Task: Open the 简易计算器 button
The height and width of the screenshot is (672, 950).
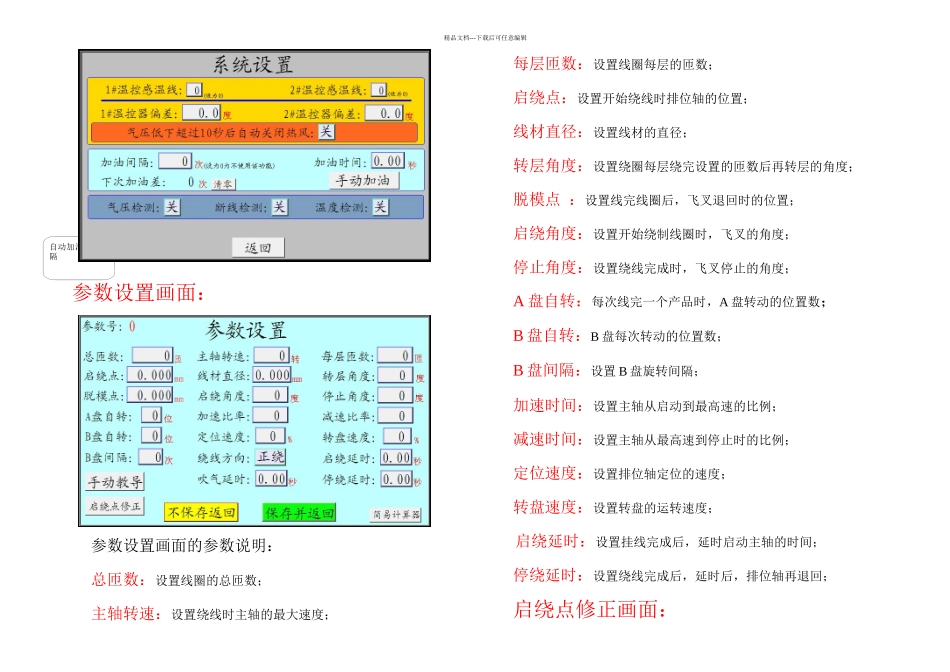Action: tap(396, 514)
